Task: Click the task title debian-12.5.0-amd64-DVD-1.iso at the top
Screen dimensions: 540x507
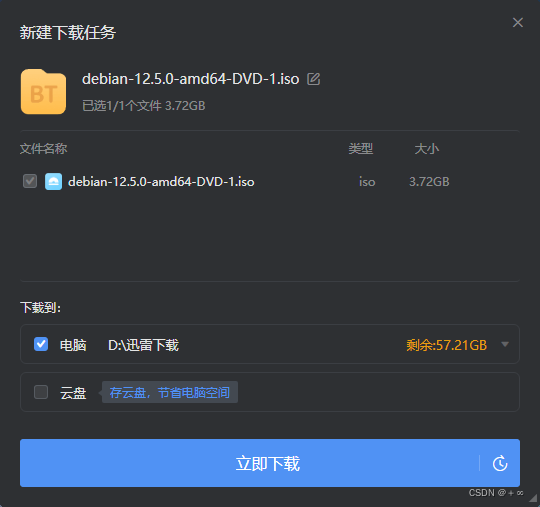Action: coord(190,79)
